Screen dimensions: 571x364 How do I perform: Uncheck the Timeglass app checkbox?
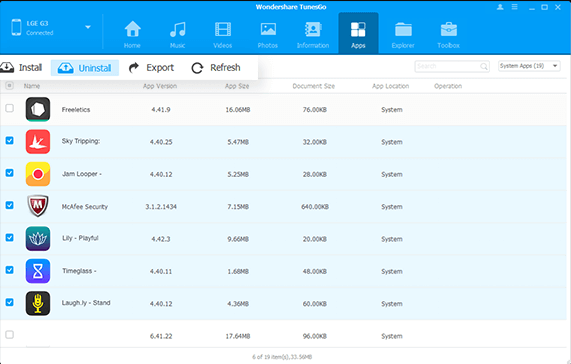pyautogui.click(x=9, y=270)
